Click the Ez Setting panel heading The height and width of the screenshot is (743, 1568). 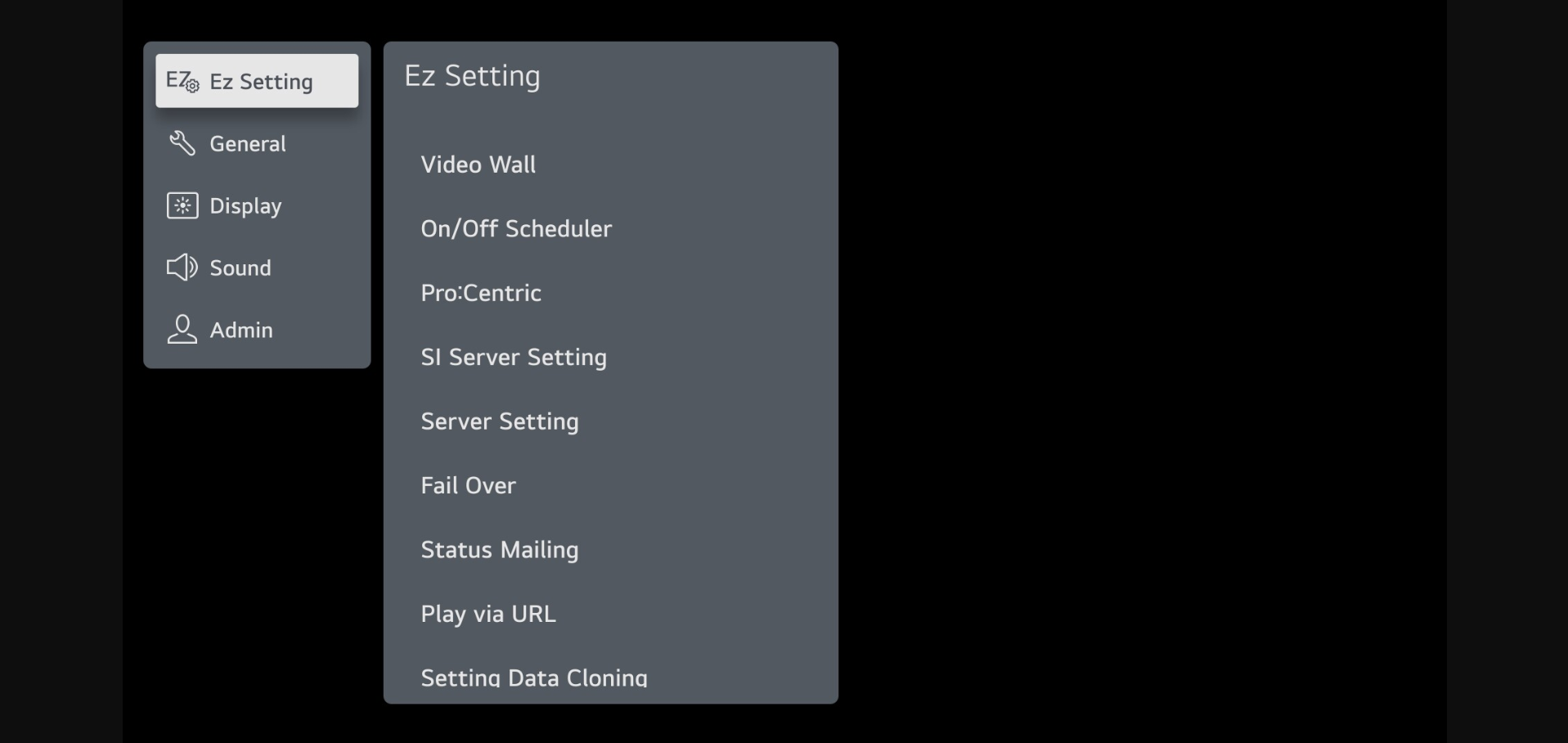click(472, 76)
